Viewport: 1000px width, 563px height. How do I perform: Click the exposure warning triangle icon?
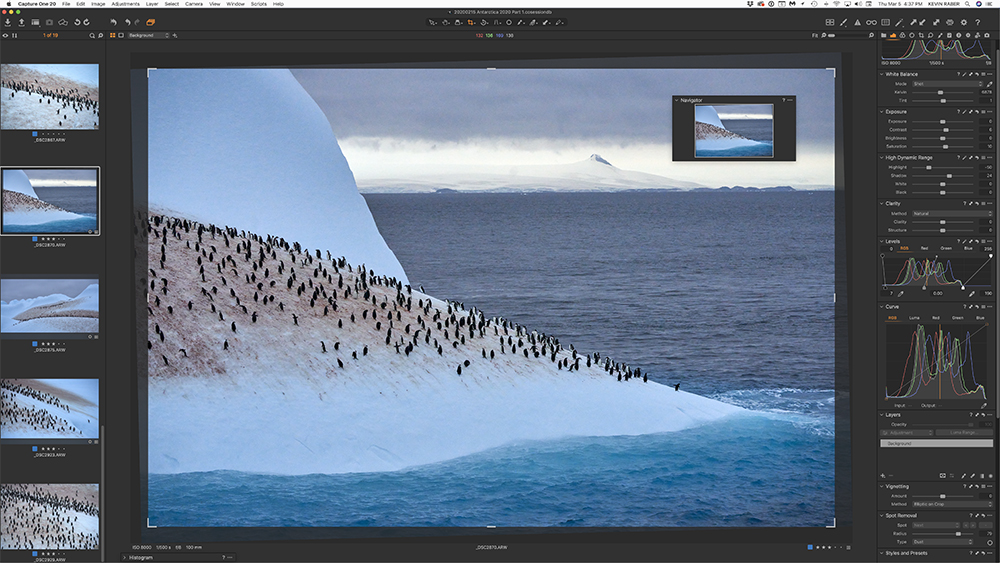[x=857, y=21]
